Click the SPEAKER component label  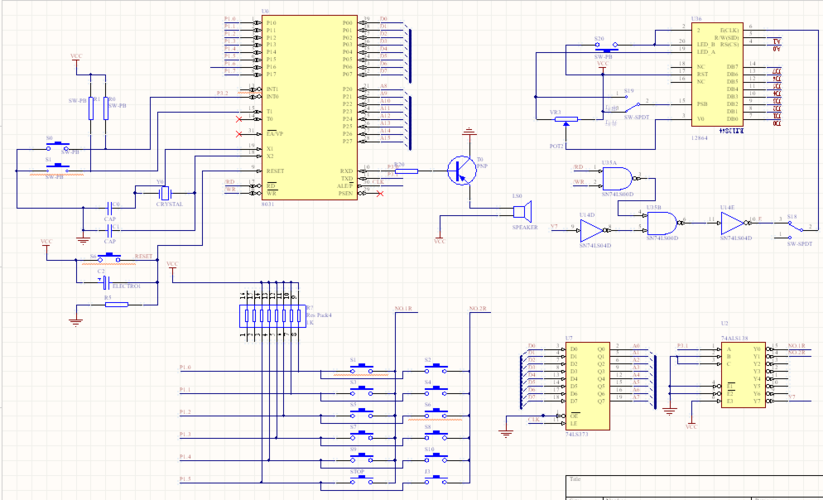(x=525, y=227)
